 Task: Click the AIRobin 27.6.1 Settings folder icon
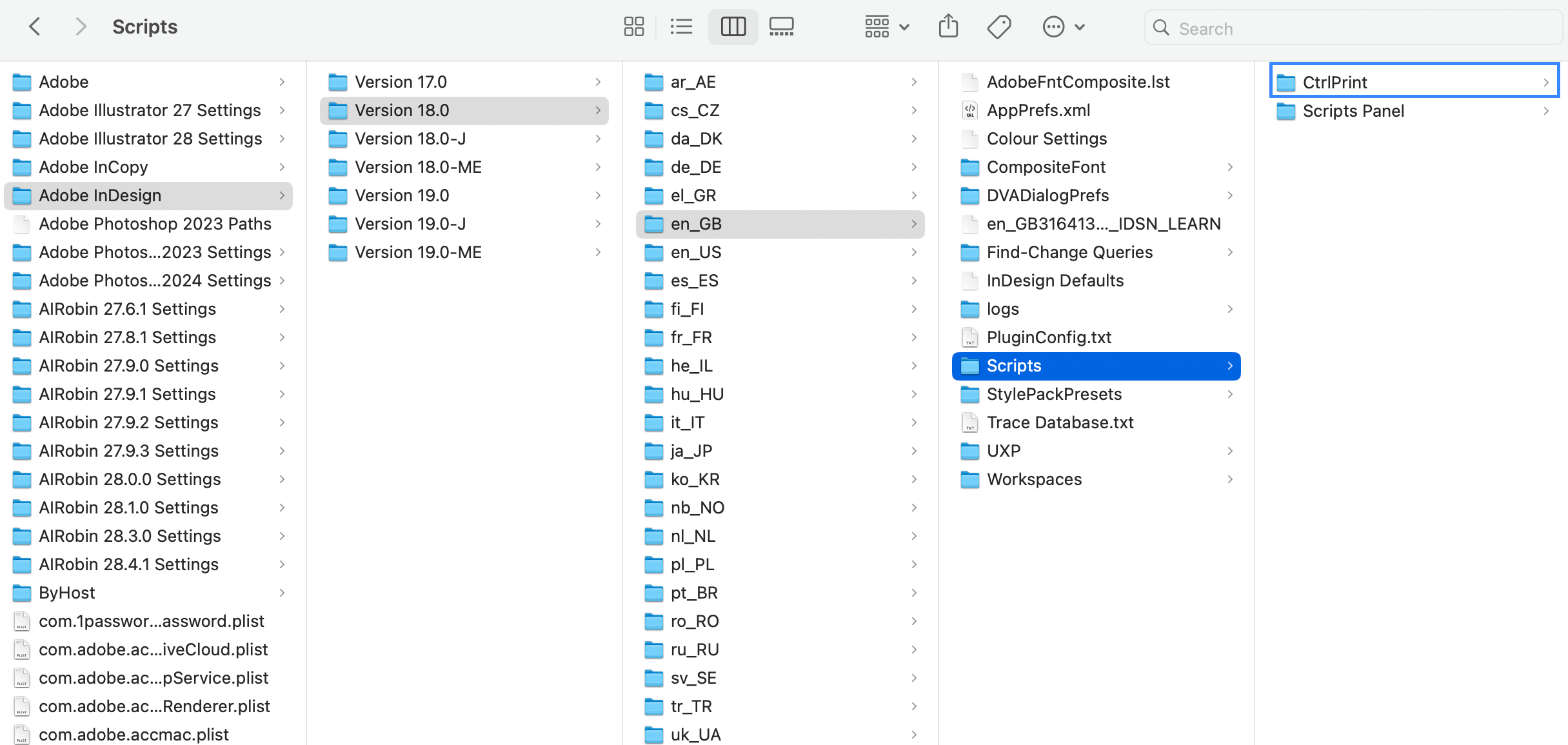click(22, 309)
